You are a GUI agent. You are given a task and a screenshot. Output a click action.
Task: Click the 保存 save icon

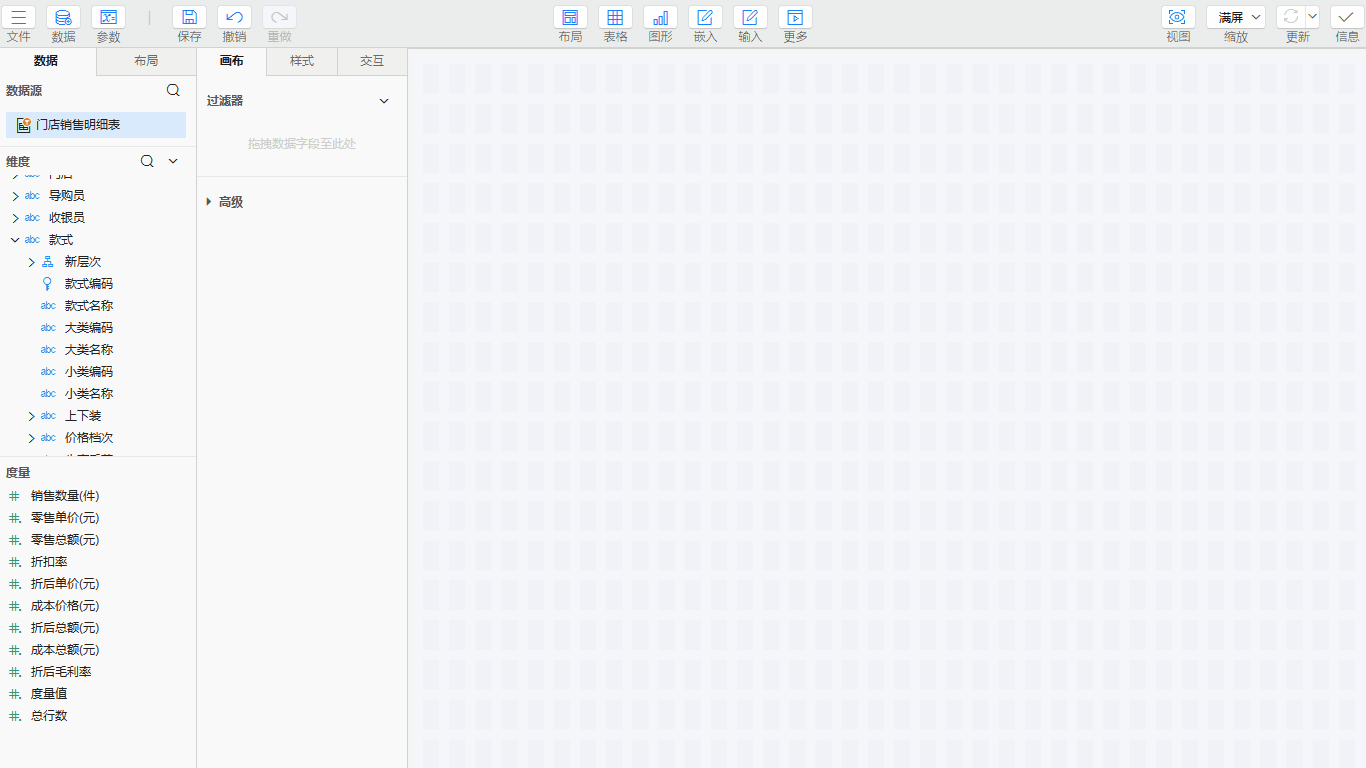189,17
